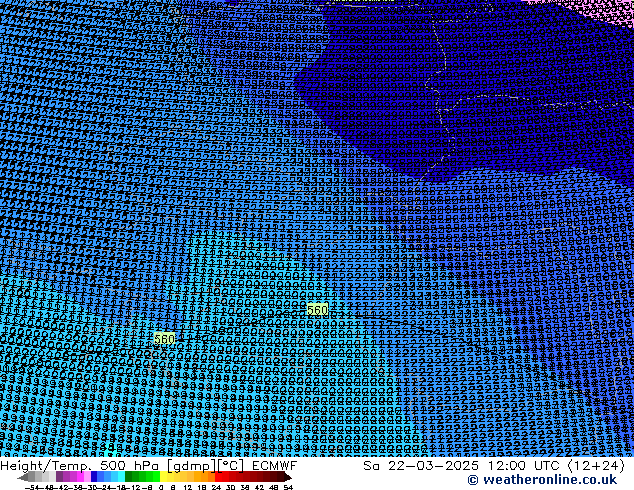Click the '12:00 UTC' forecast time
This screenshot has width=634, height=490.
click(524, 466)
